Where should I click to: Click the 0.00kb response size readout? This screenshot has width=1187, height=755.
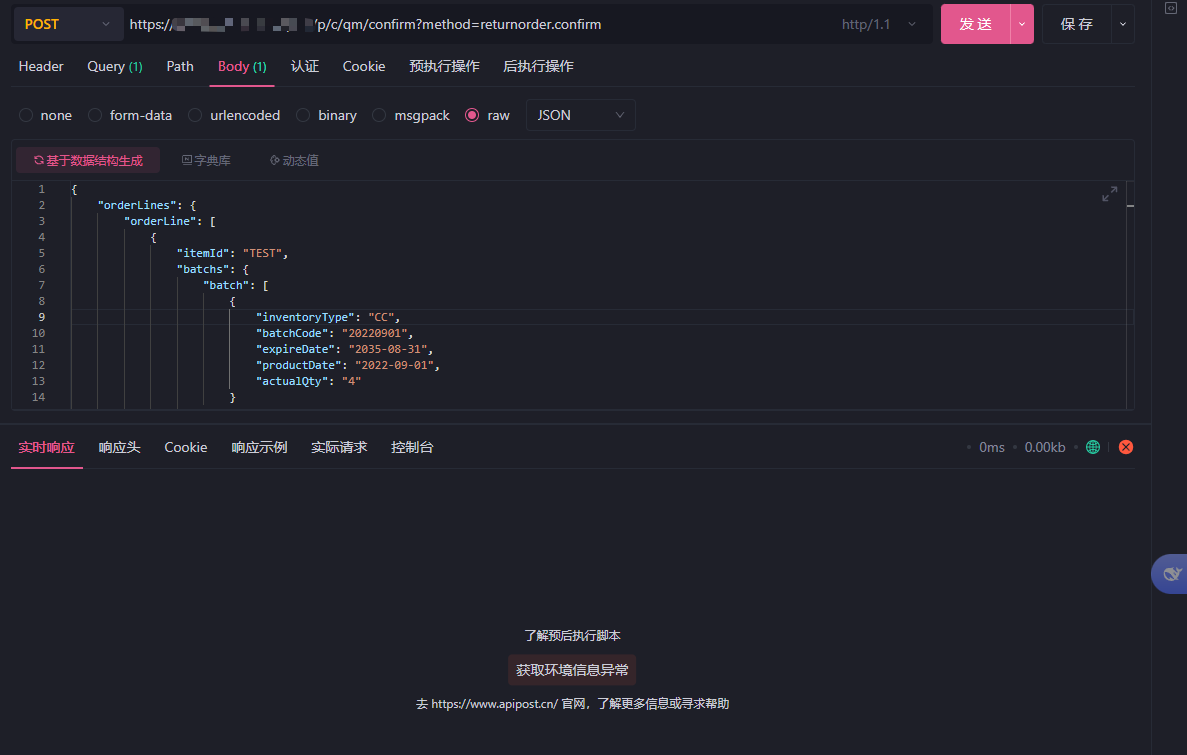(1045, 448)
